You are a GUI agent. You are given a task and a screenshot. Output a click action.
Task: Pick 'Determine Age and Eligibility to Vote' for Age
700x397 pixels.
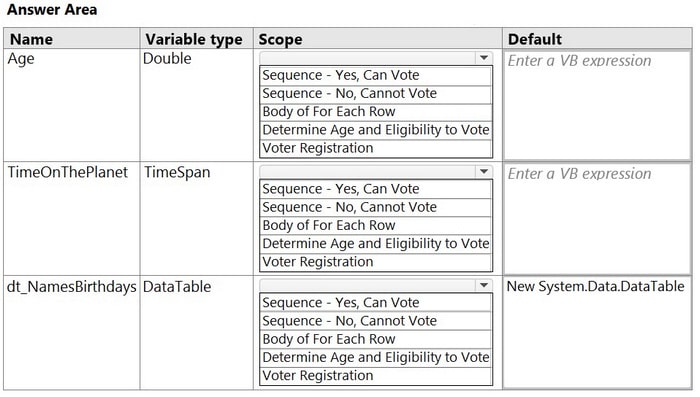coord(376,130)
